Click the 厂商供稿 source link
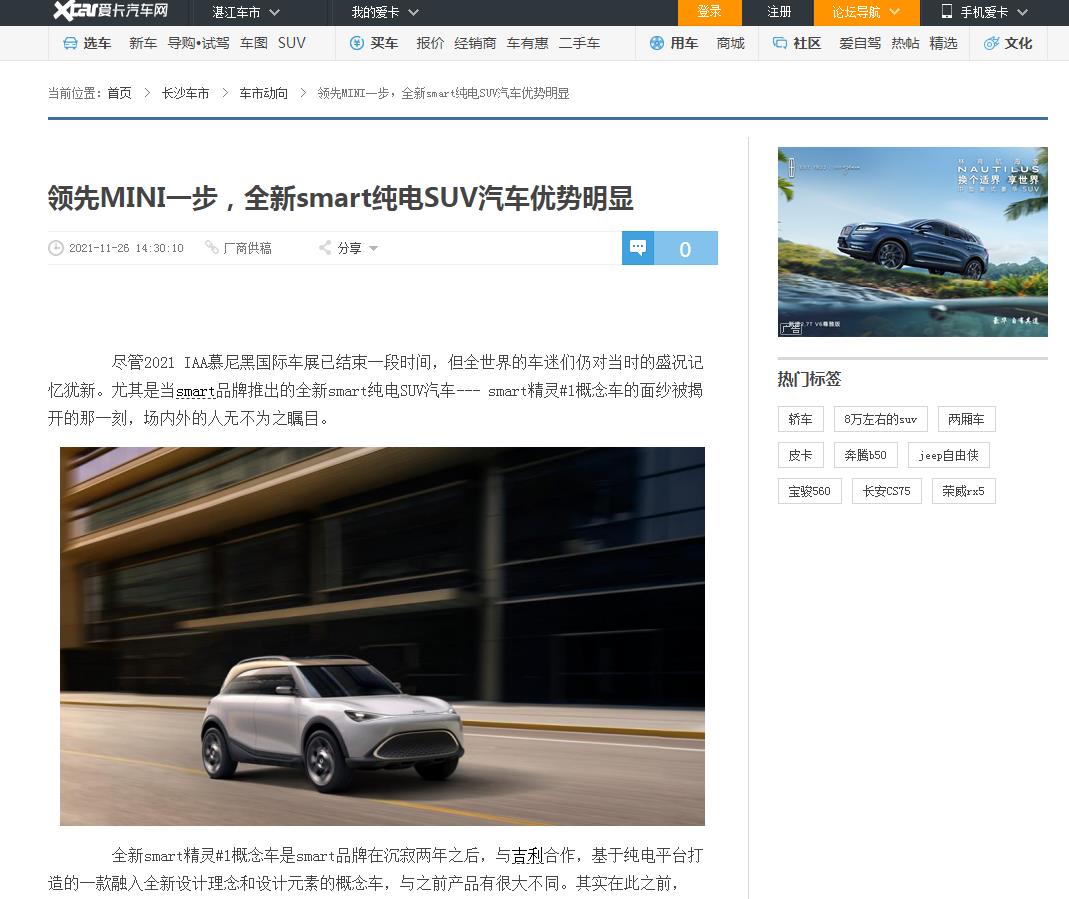Viewport: 1069px width, 899px height. (x=247, y=248)
